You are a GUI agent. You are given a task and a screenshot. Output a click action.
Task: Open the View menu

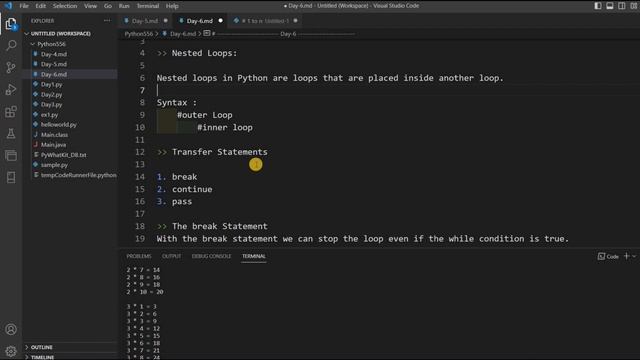(x=90, y=6)
